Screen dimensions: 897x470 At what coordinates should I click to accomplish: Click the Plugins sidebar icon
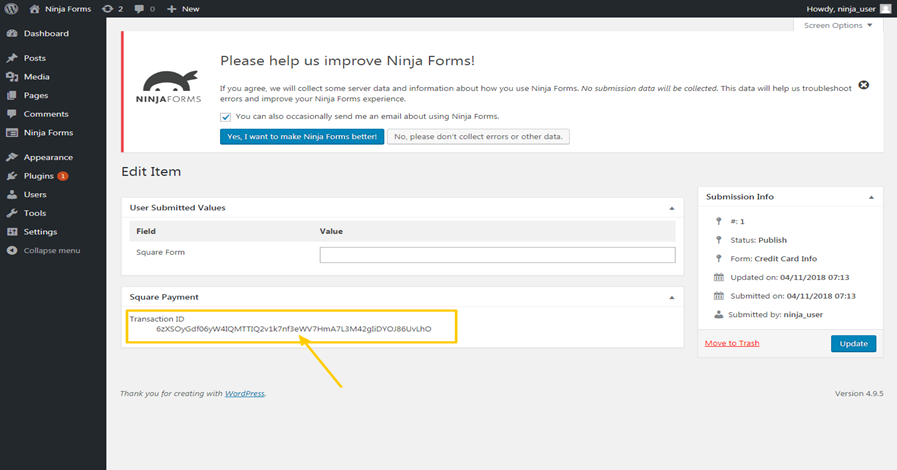12,176
